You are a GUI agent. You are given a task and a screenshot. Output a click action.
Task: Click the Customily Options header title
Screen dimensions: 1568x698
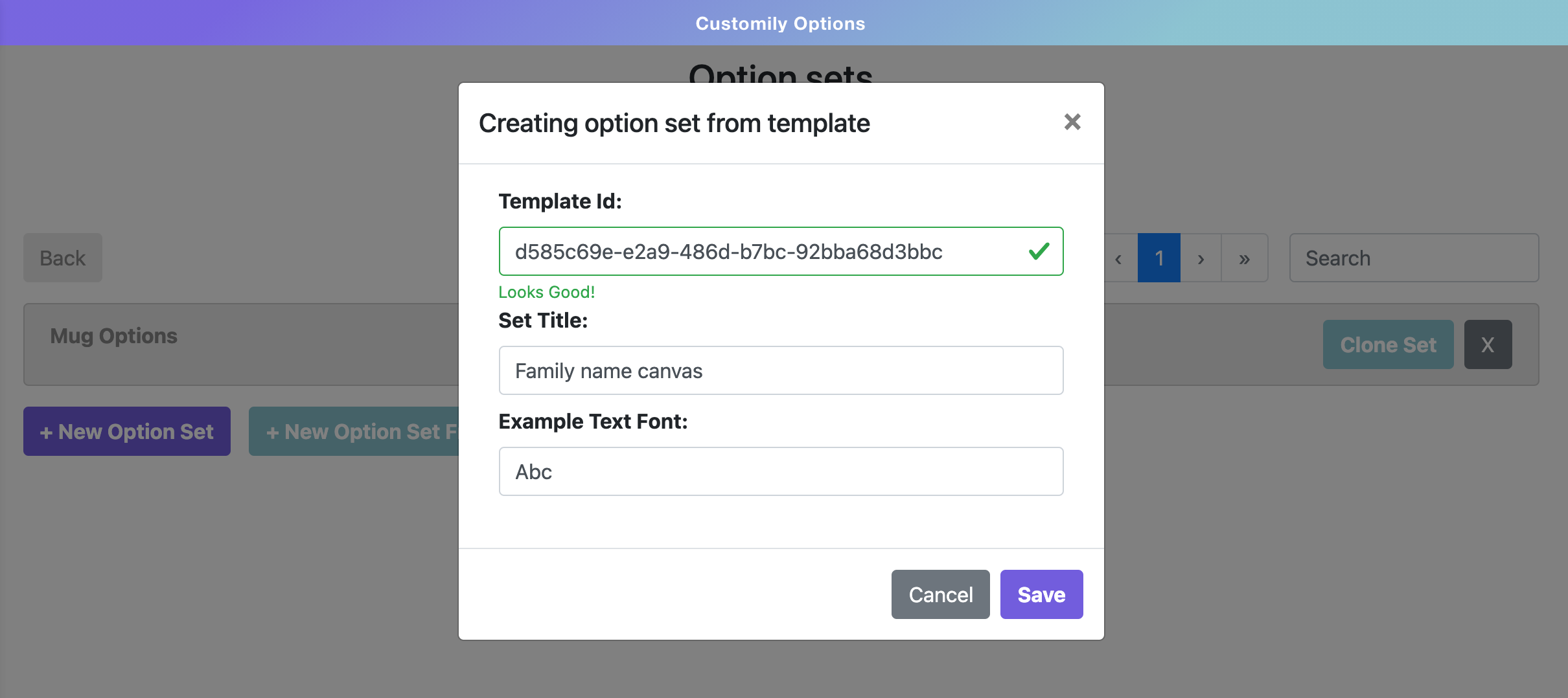[780, 23]
